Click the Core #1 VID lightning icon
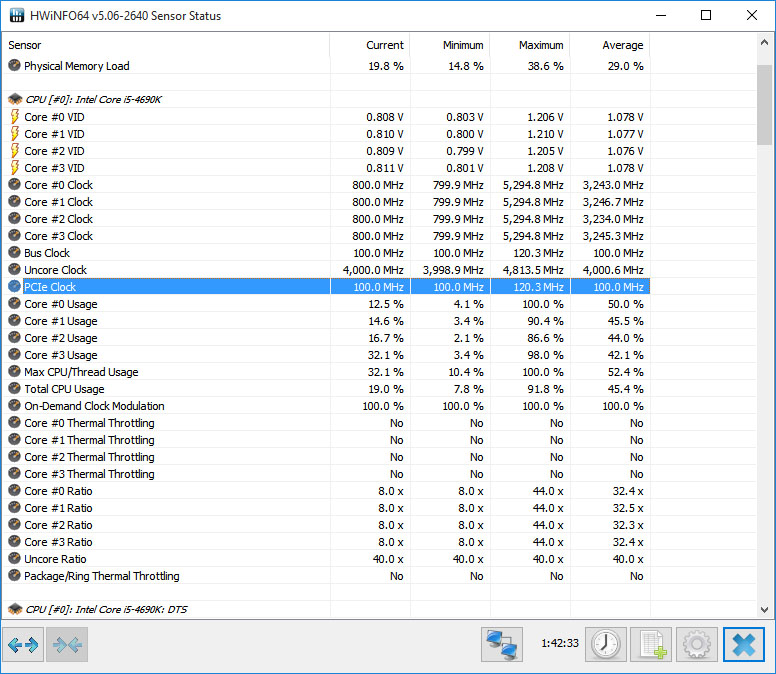This screenshot has width=776, height=674. [15, 134]
